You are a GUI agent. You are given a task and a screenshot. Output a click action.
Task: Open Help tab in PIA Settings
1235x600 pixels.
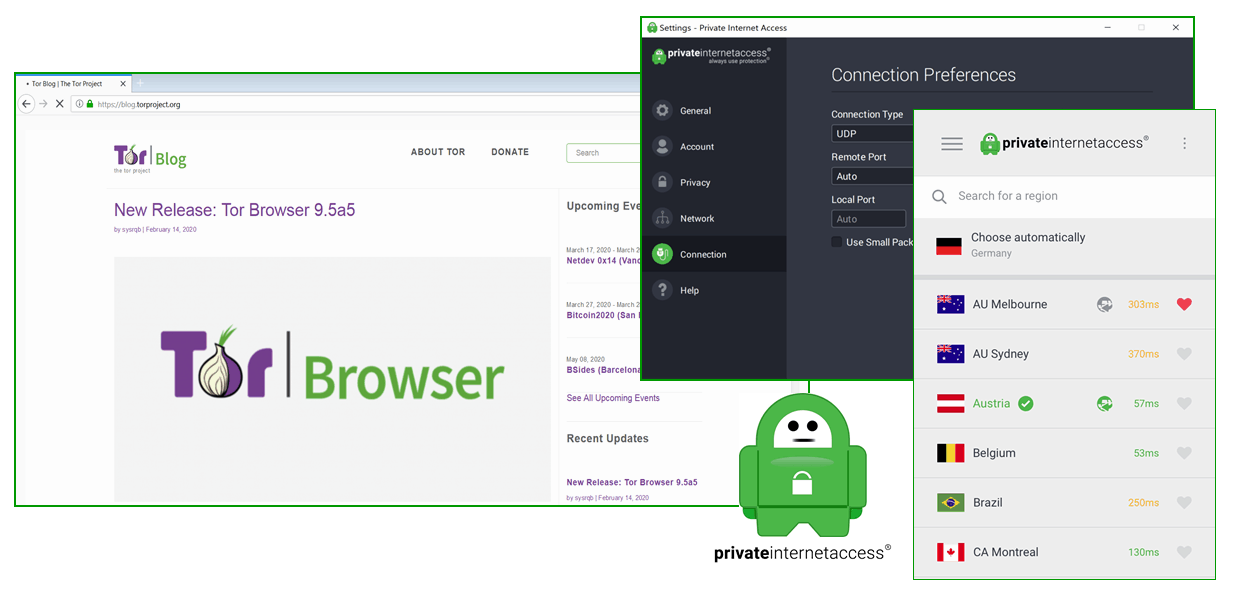coord(713,291)
